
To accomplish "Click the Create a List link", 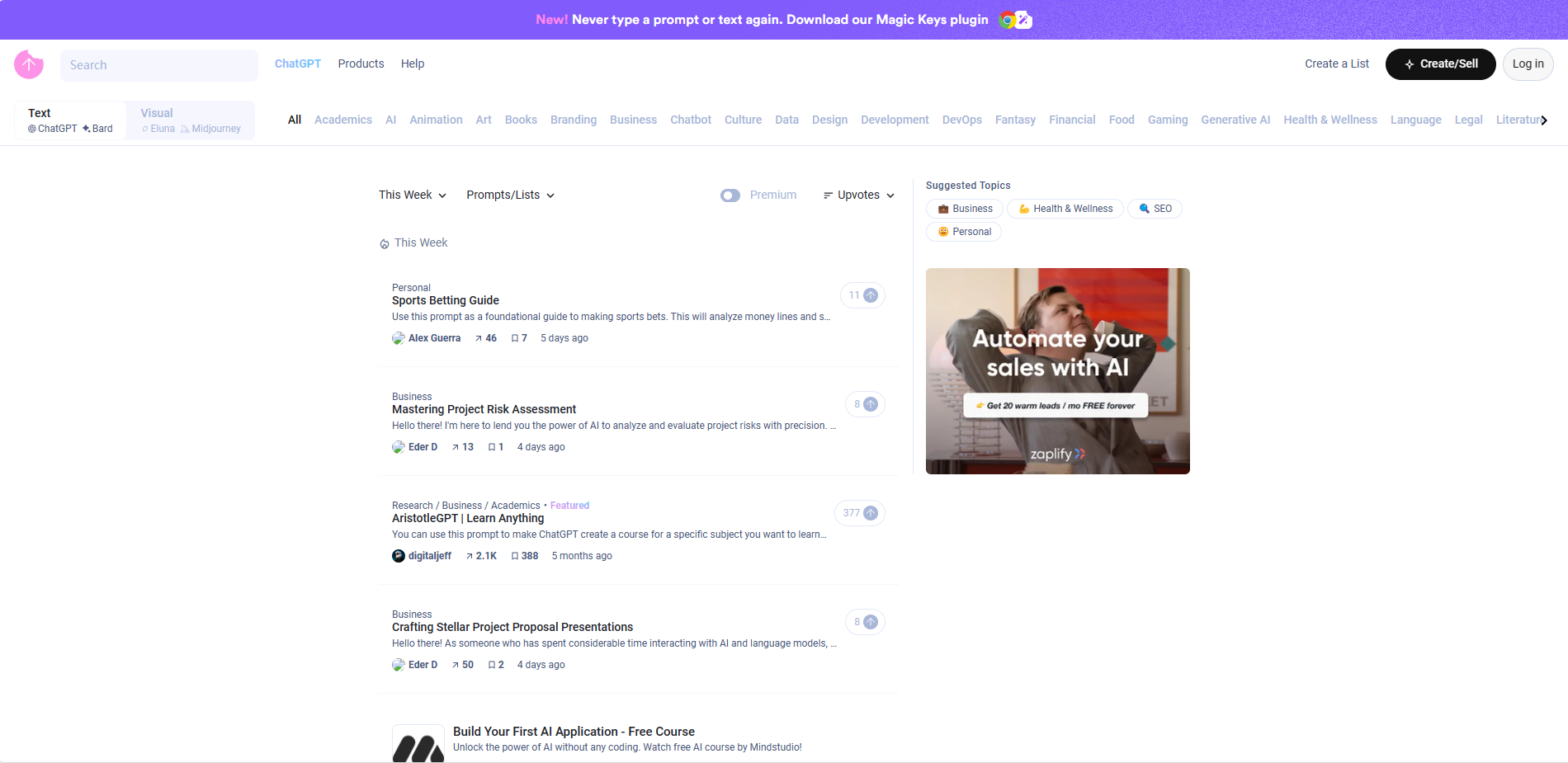I will tap(1337, 64).
